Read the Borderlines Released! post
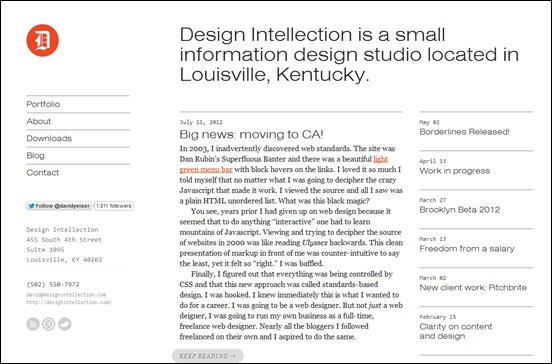552x364 pixels. tap(464, 132)
